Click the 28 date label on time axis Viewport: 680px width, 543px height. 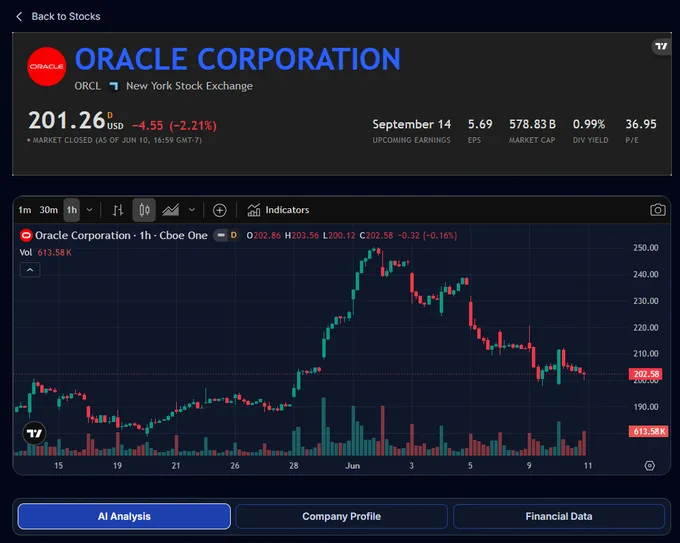click(x=294, y=466)
